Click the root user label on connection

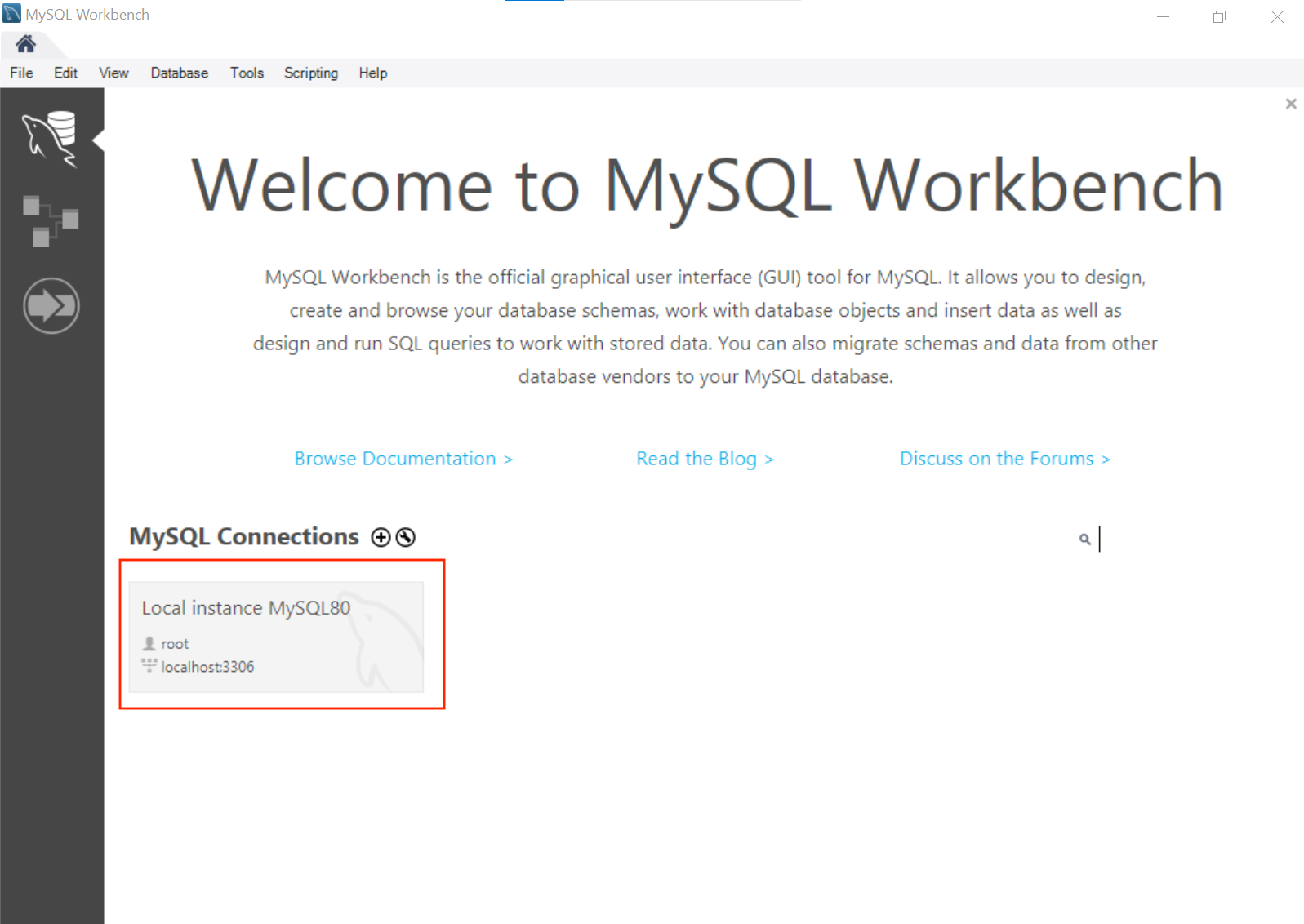(x=175, y=644)
